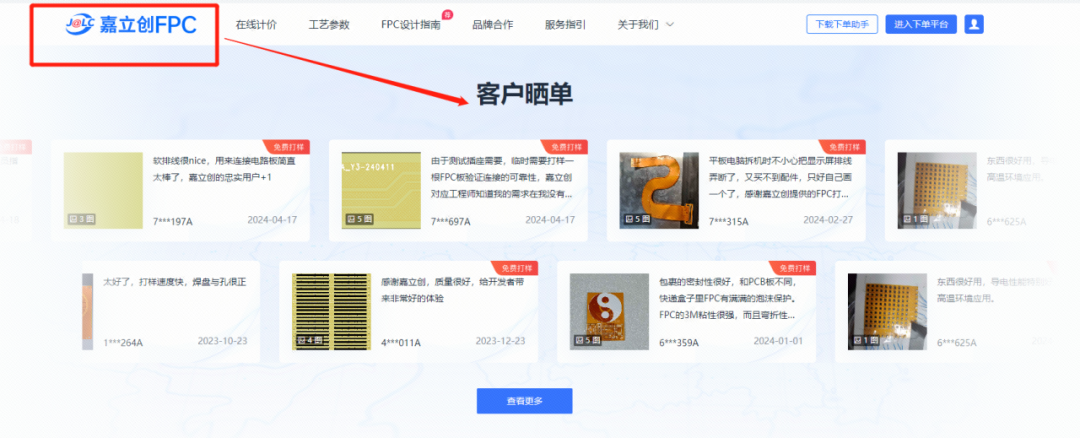Open the user account avatar icon
This screenshot has width=1080, height=438.
[x=974, y=24]
